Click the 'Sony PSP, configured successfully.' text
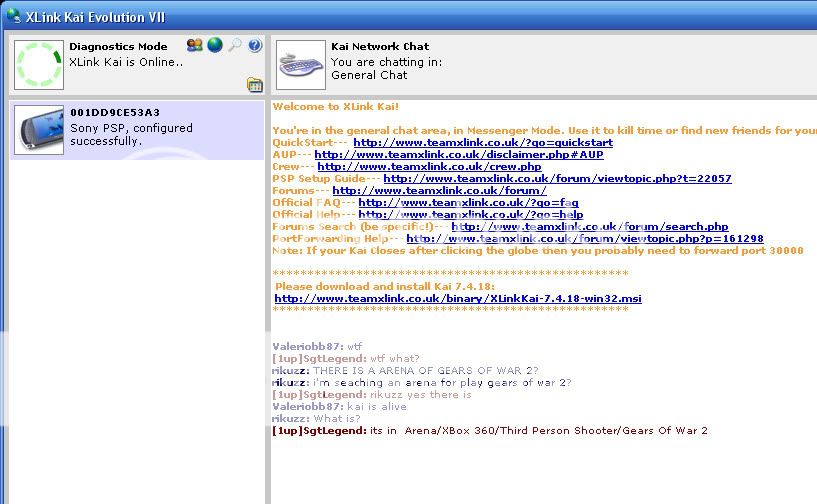 (131, 134)
